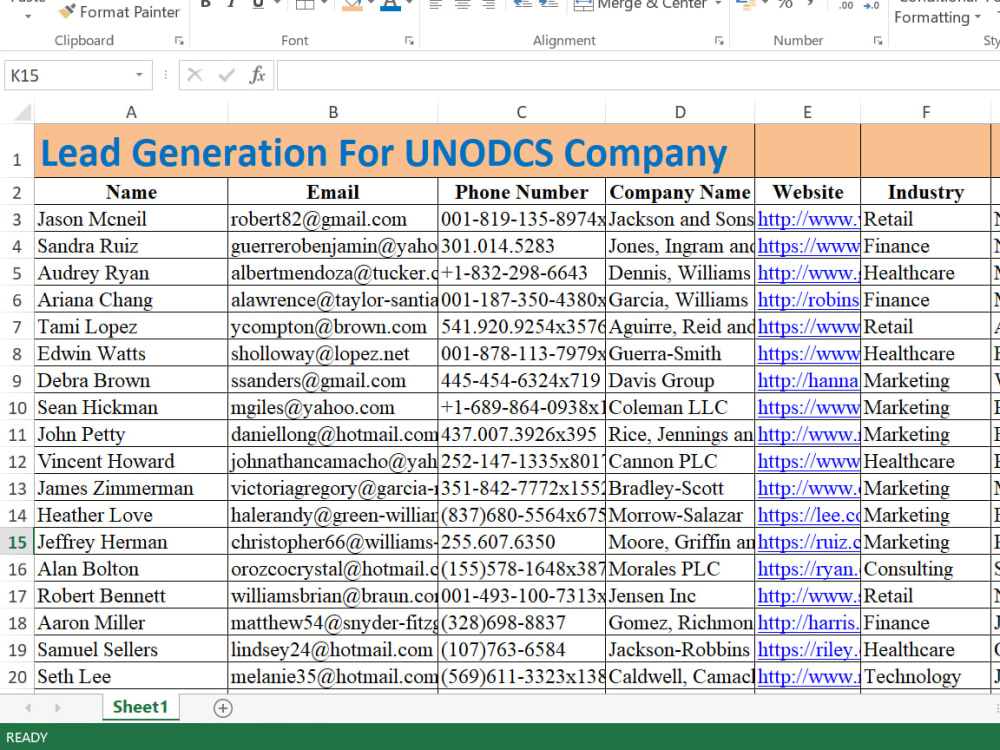
Task: Apply the blue font color
Action: 390,5
